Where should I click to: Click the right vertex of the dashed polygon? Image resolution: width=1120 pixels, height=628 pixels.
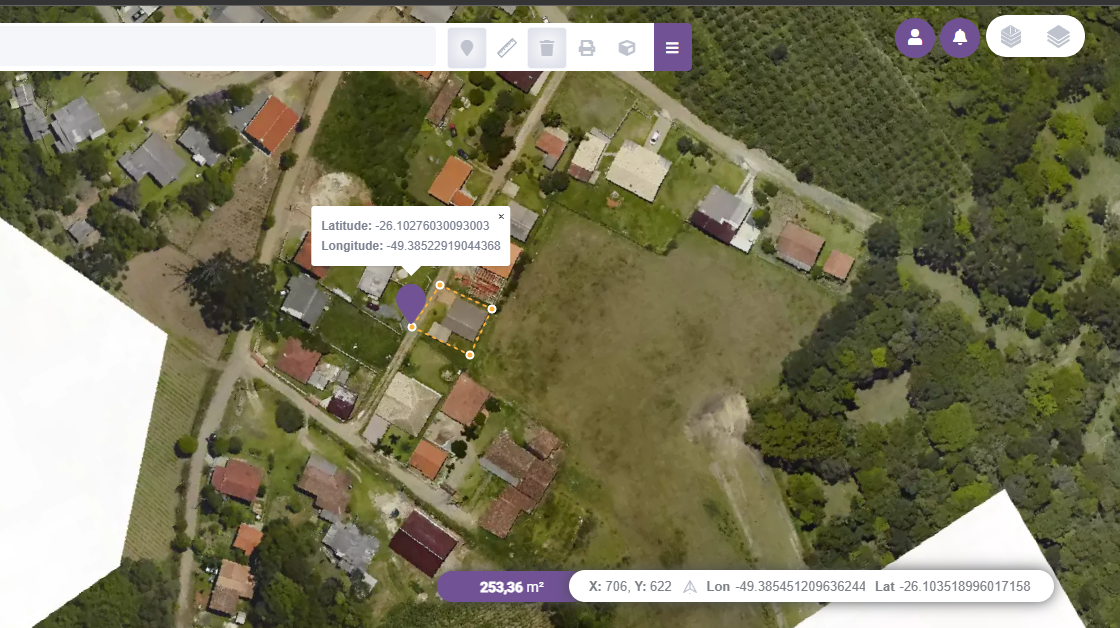492,309
